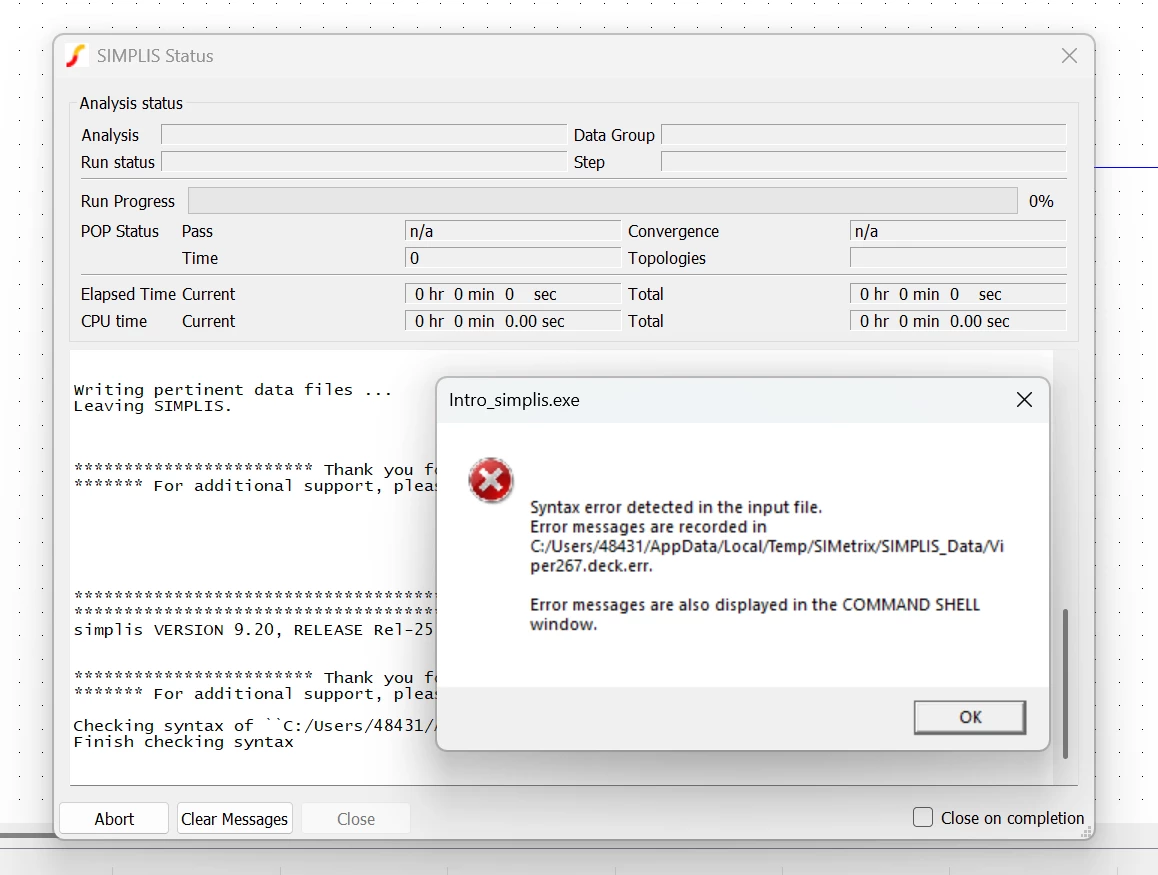Screen dimensions: 1158x875
Task: Click 'Writing pertinent data files ...' log line
Action: tap(233, 390)
